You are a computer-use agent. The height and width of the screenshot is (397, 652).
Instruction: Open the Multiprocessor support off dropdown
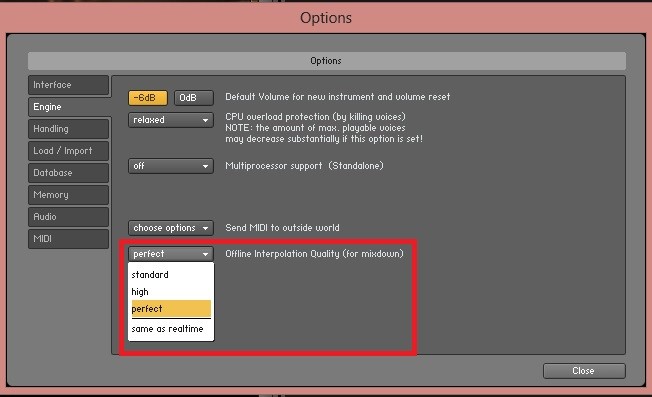[171, 166]
